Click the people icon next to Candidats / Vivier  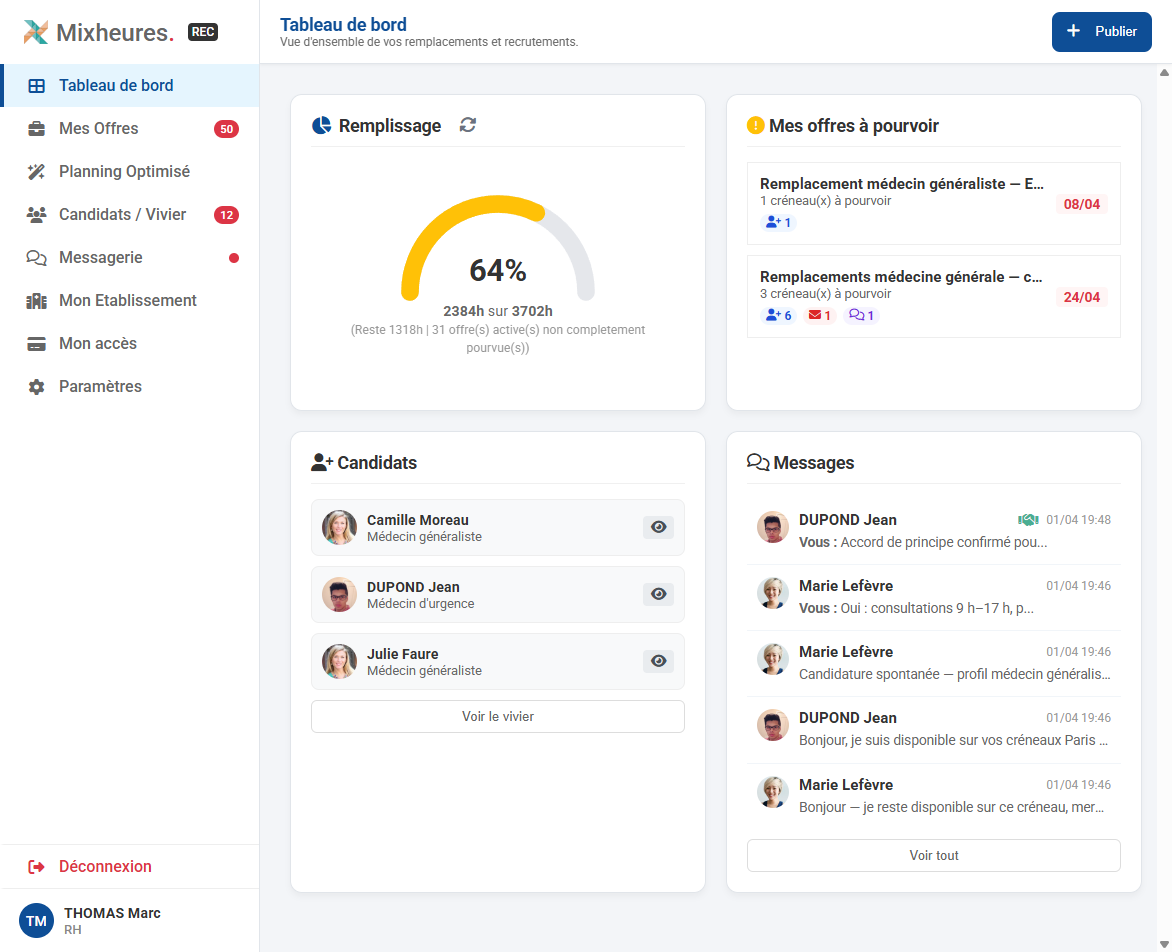[36, 214]
